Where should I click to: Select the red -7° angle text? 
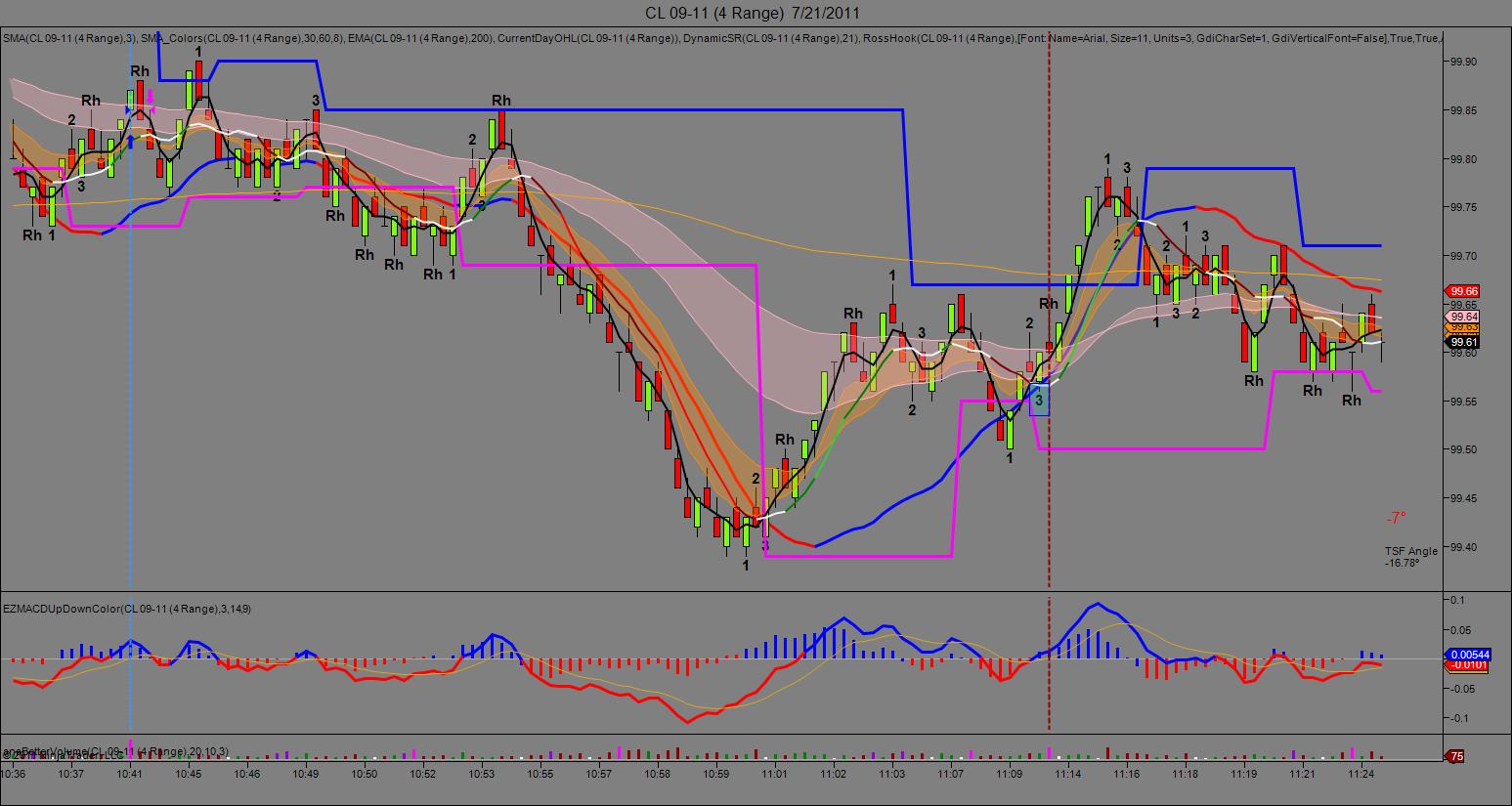(x=1395, y=518)
